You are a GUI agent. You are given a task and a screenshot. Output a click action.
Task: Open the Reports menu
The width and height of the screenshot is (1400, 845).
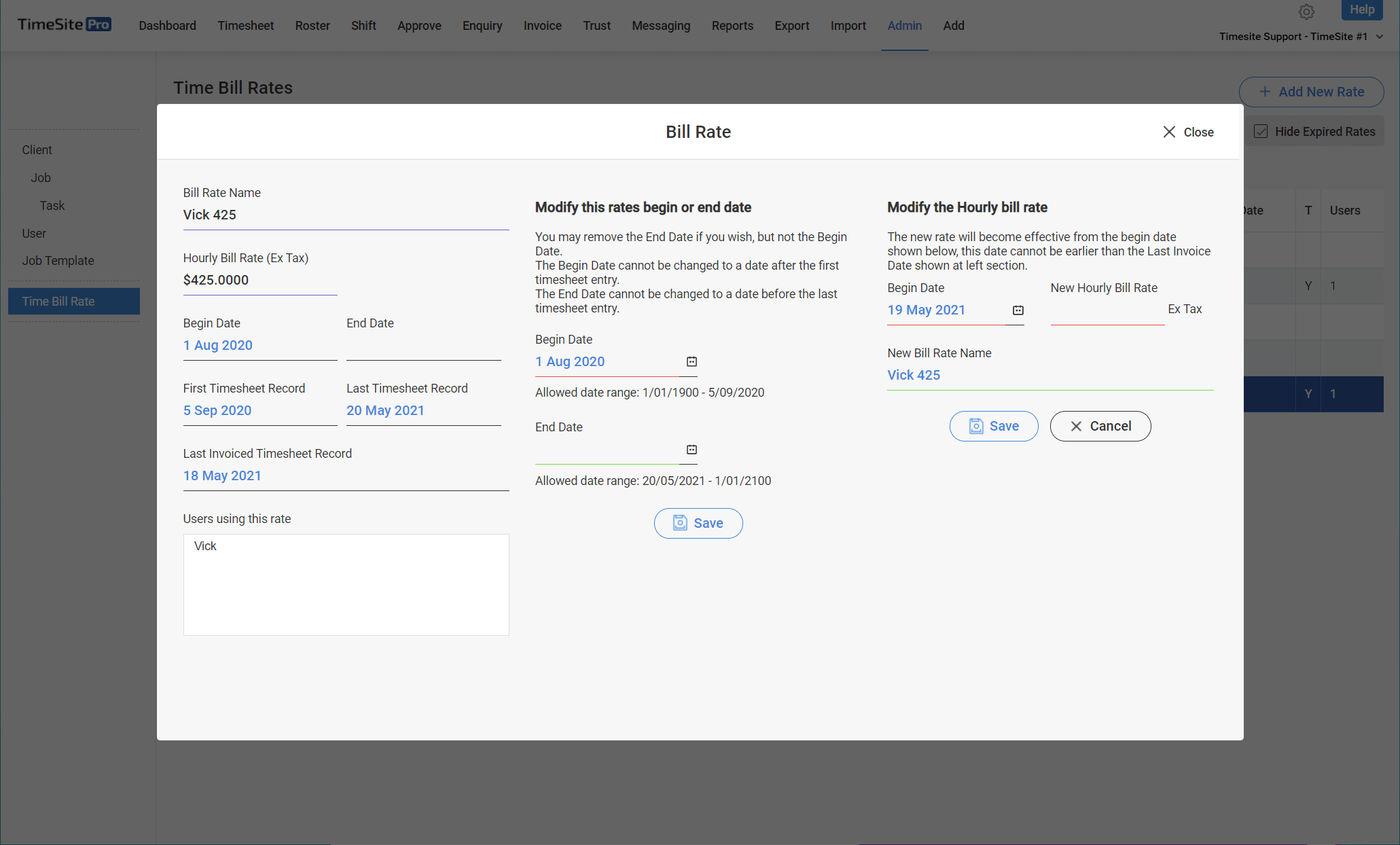click(x=732, y=25)
